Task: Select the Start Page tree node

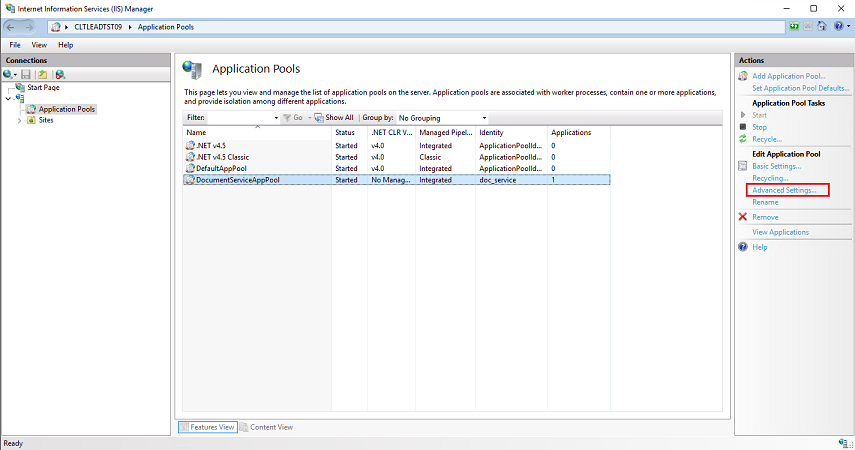Action: (43, 87)
